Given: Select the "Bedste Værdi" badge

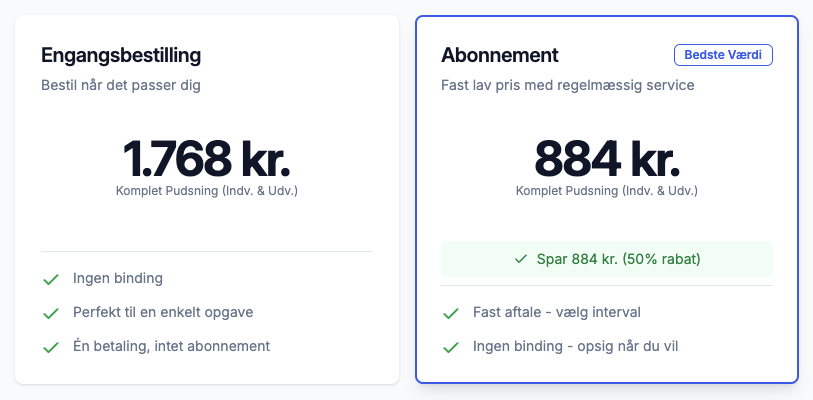Looking at the screenshot, I should (723, 55).
